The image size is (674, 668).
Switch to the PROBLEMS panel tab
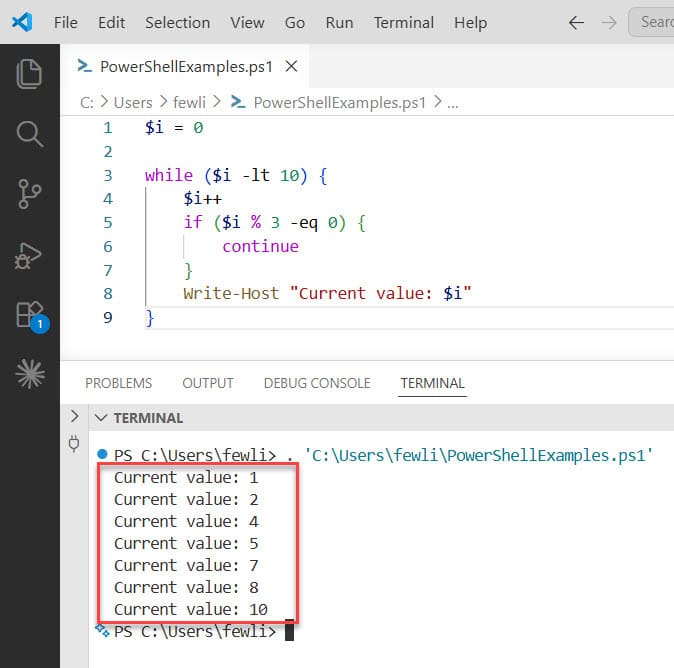click(x=119, y=383)
